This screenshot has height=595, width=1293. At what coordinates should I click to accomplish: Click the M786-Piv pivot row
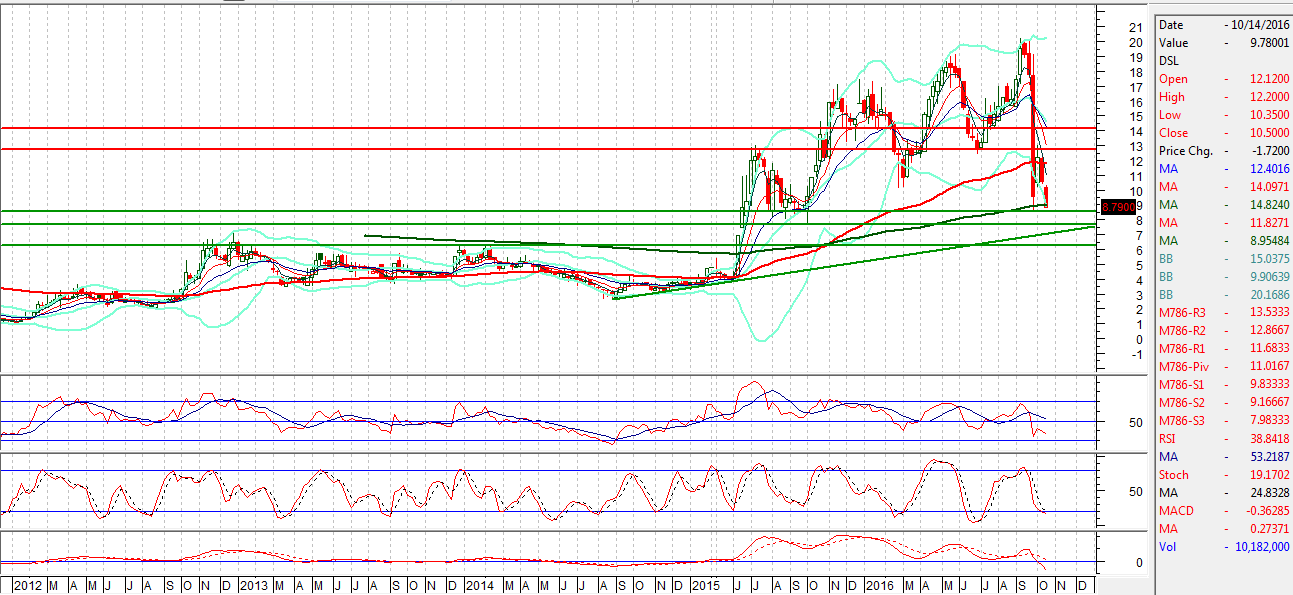(1224, 367)
